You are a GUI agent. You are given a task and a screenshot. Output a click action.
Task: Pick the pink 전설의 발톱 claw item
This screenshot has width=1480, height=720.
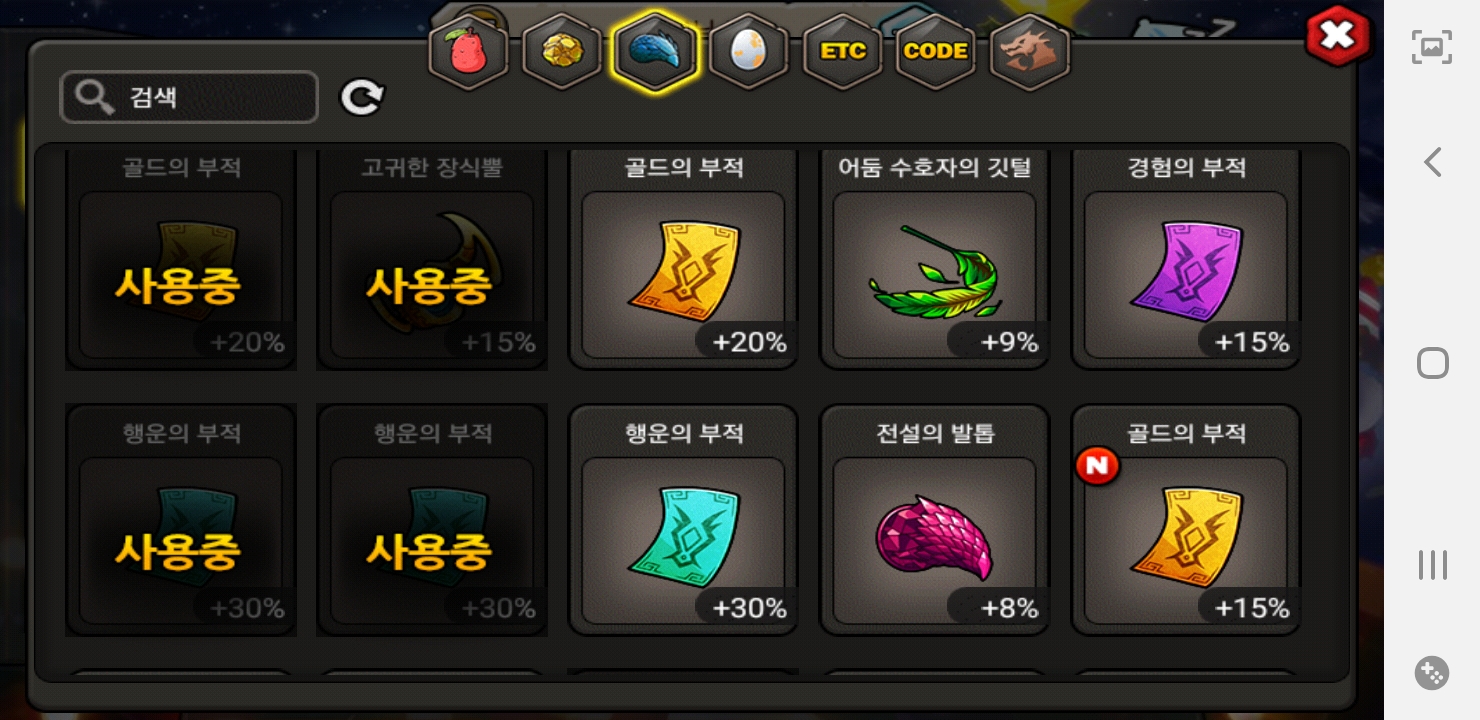point(935,520)
